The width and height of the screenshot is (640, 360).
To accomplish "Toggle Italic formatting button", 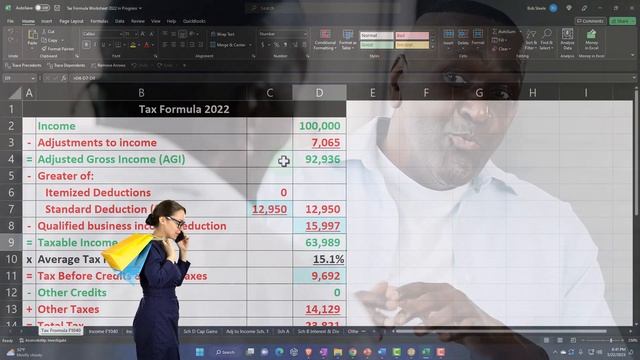I will [x=95, y=45].
